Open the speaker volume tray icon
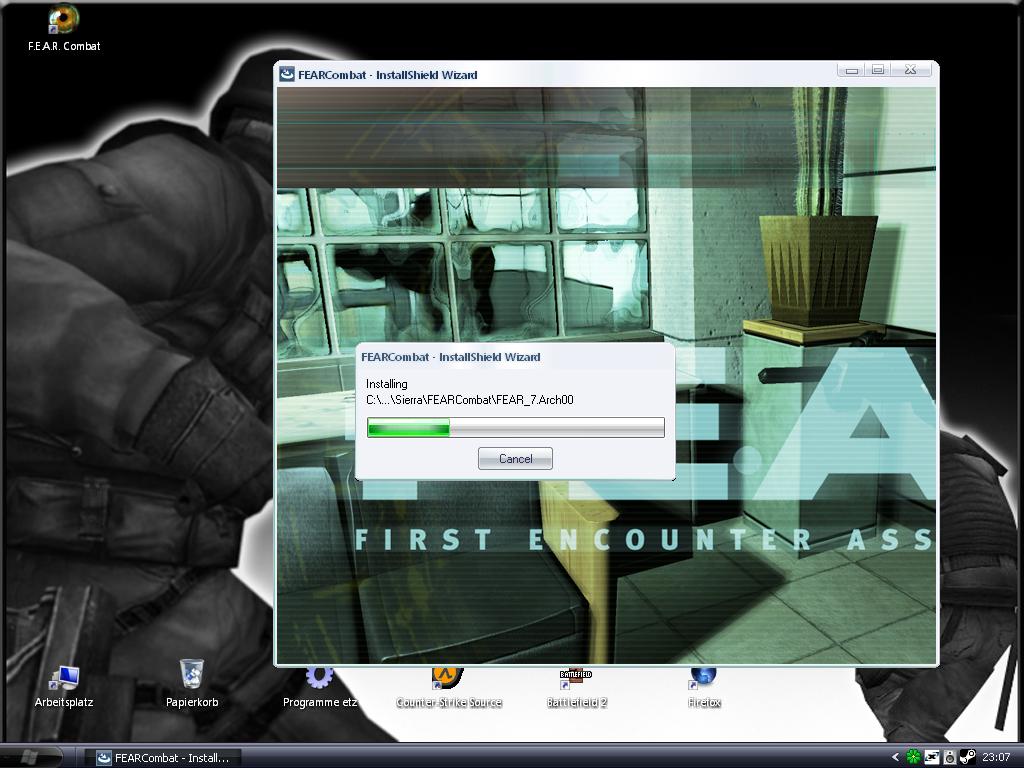The image size is (1024, 768). [950, 757]
